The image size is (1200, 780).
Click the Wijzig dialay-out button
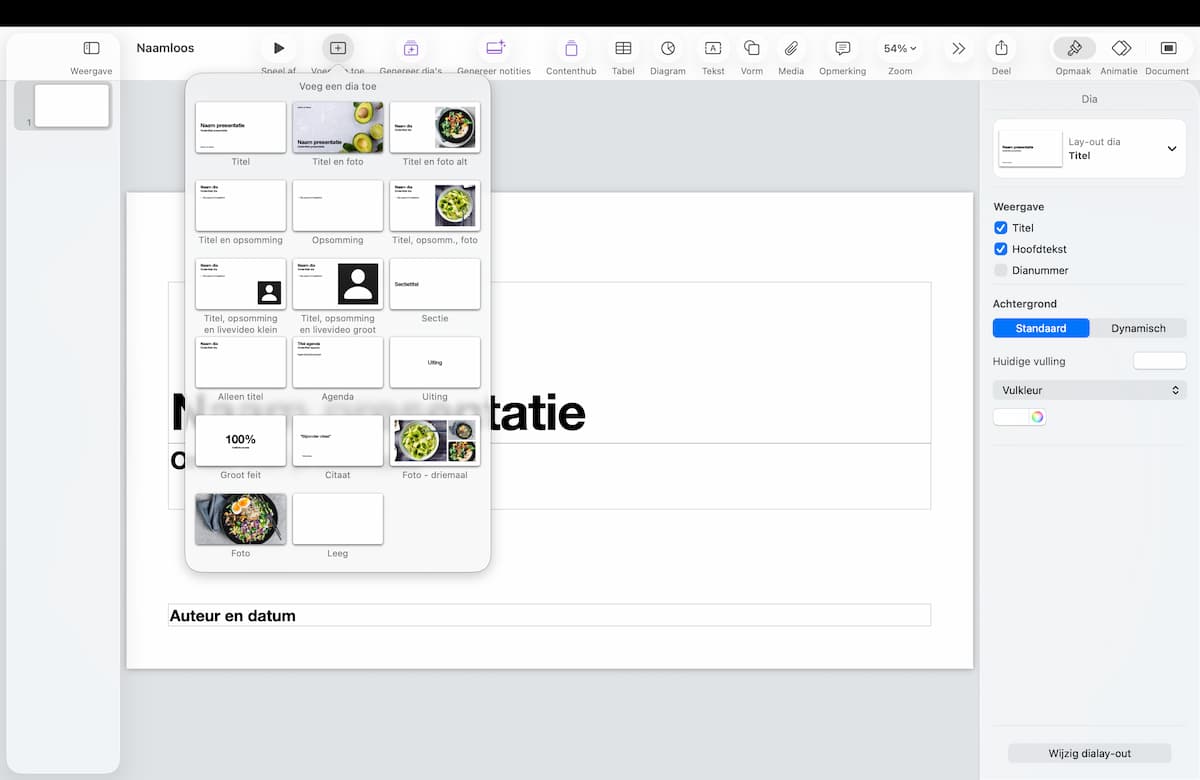tap(1090, 753)
